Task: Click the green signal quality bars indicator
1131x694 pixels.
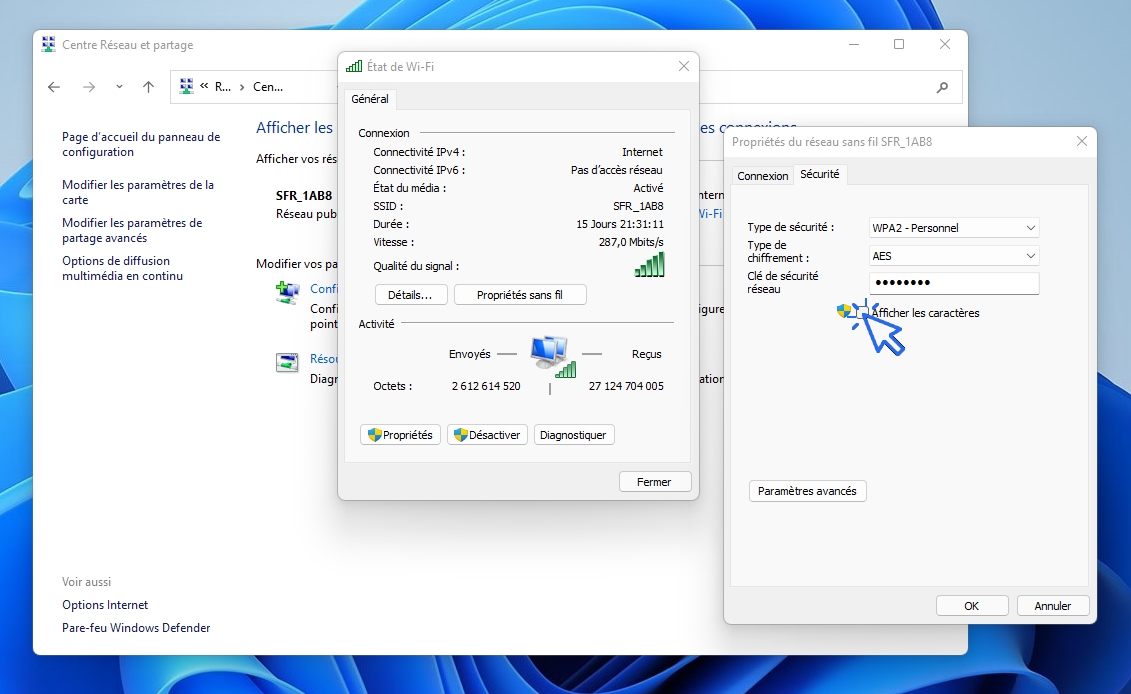Action: coord(648,263)
